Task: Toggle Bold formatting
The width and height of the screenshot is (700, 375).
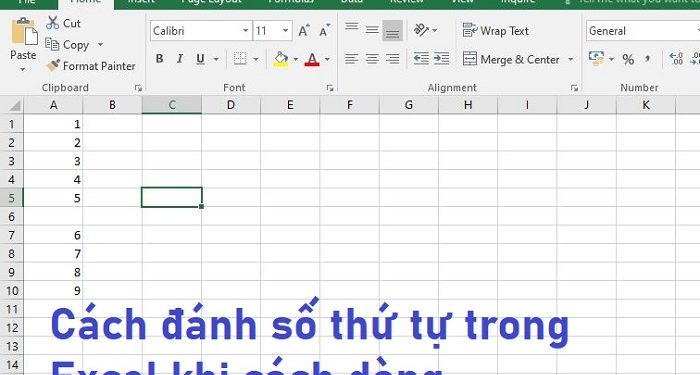Action: pyautogui.click(x=159, y=58)
